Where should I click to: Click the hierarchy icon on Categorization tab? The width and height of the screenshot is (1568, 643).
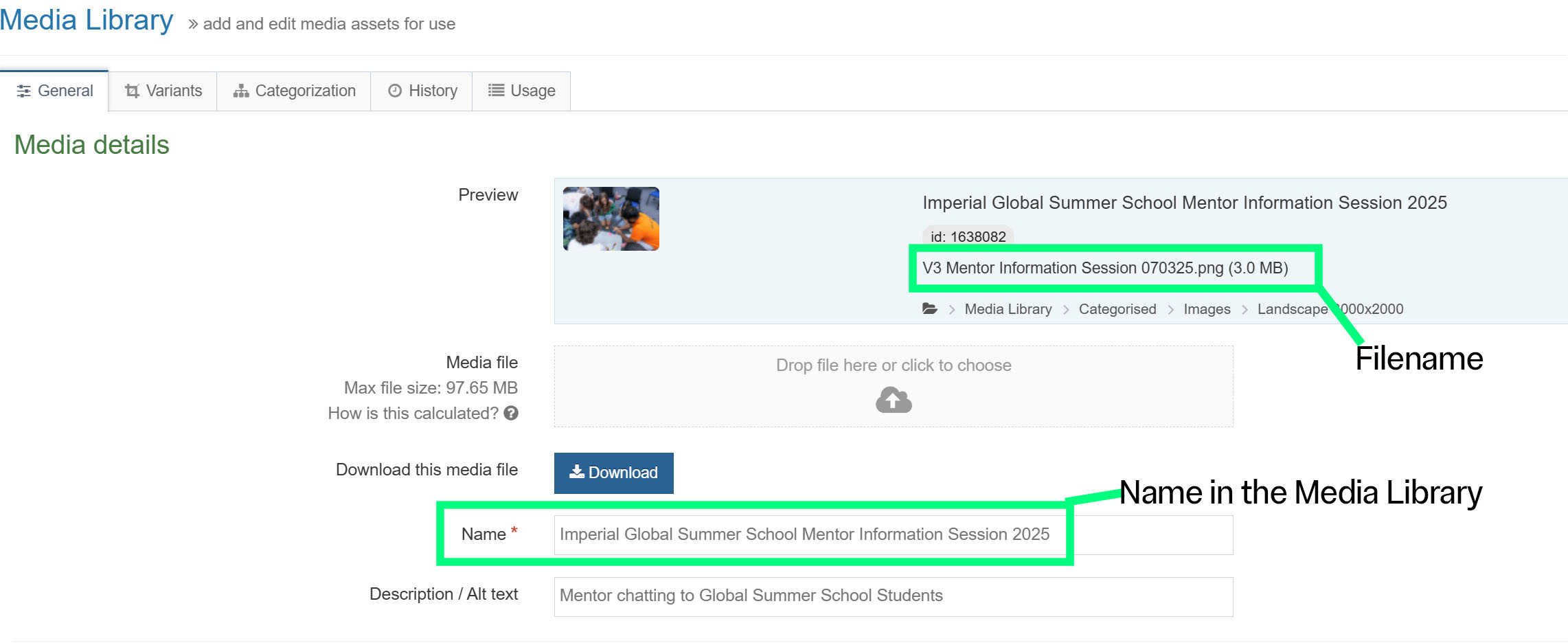point(241,90)
